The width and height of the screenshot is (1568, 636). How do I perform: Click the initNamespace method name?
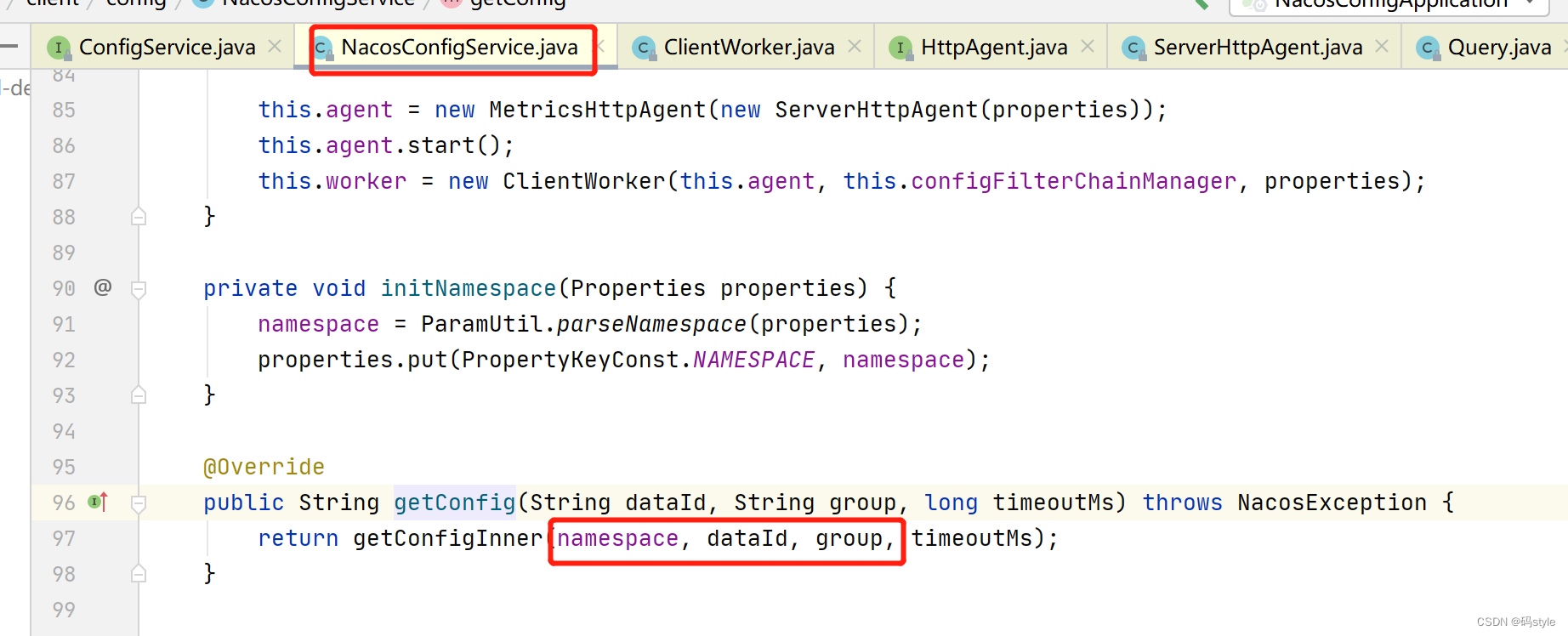tap(468, 288)
